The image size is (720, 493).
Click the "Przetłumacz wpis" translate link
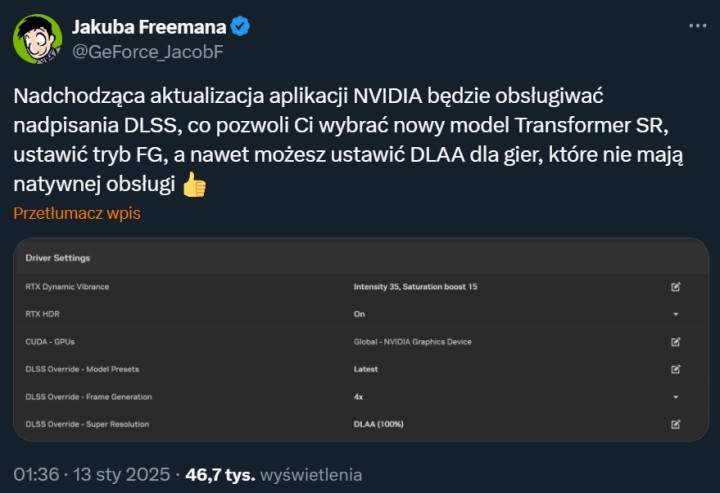pyautogui.click(x=77, y=213)
